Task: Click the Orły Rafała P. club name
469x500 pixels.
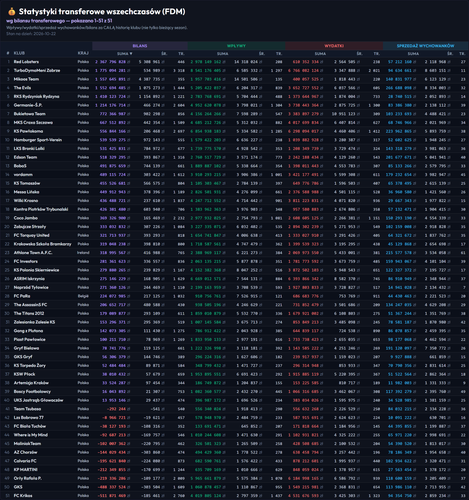Action: click(x=28, y=478)
